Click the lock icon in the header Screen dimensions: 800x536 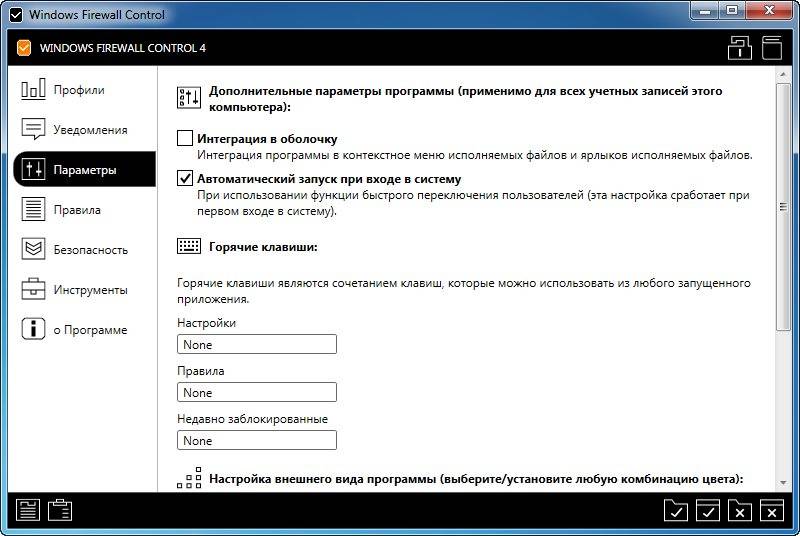(x=740, y=48)
